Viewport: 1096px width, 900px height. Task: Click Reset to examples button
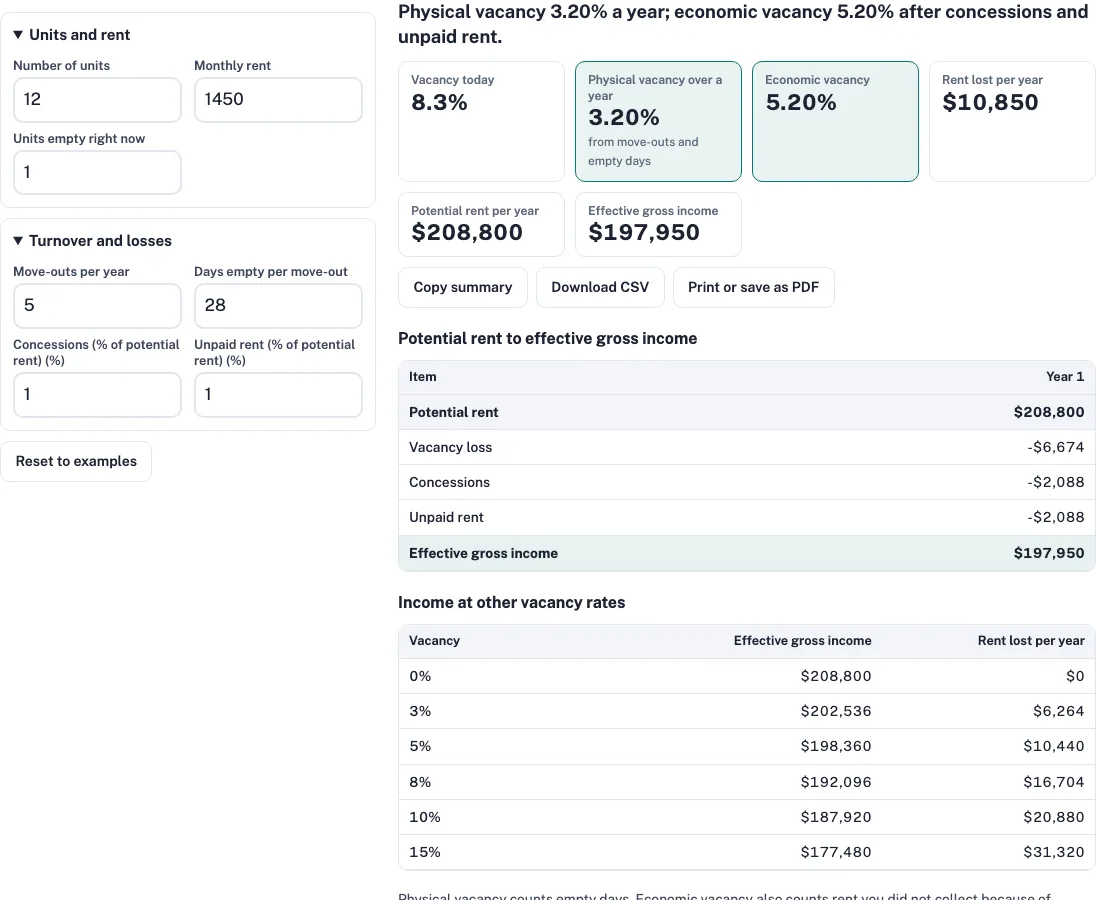click(76, 461)
